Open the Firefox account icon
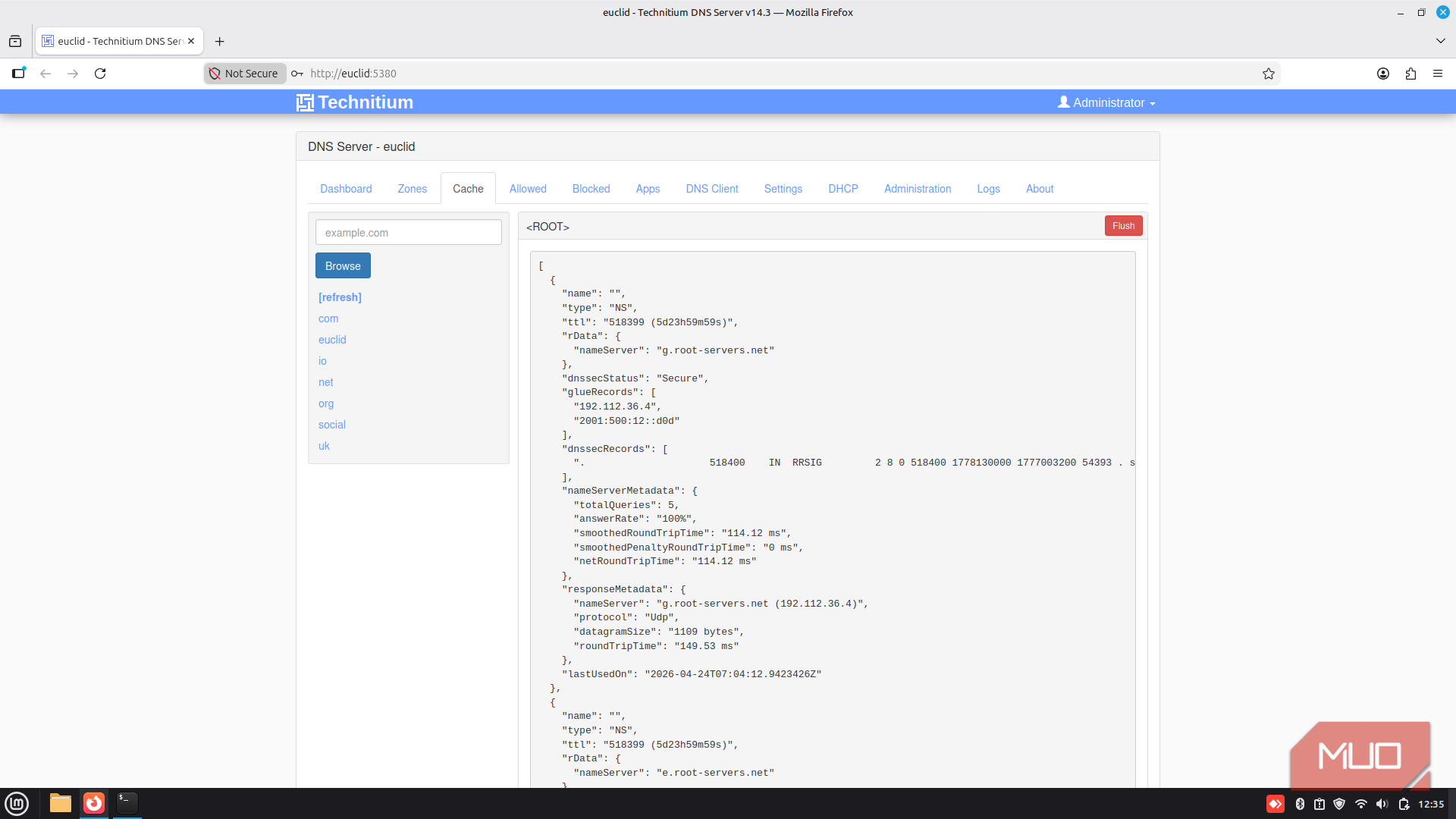Image resolution: width=1456 pixels, height=819 pixels. click(1383, 74)
